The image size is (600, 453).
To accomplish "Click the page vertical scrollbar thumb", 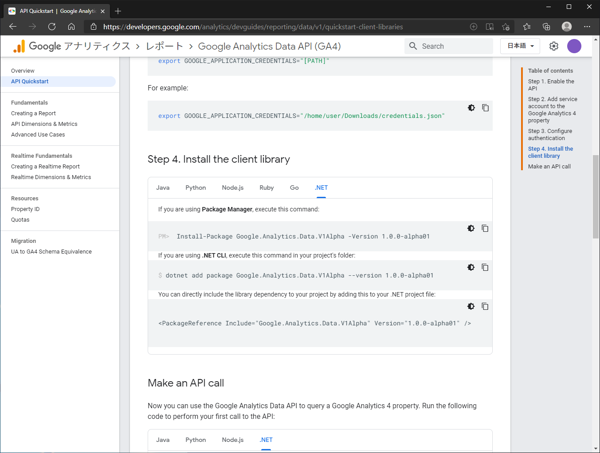I will 596,197.
